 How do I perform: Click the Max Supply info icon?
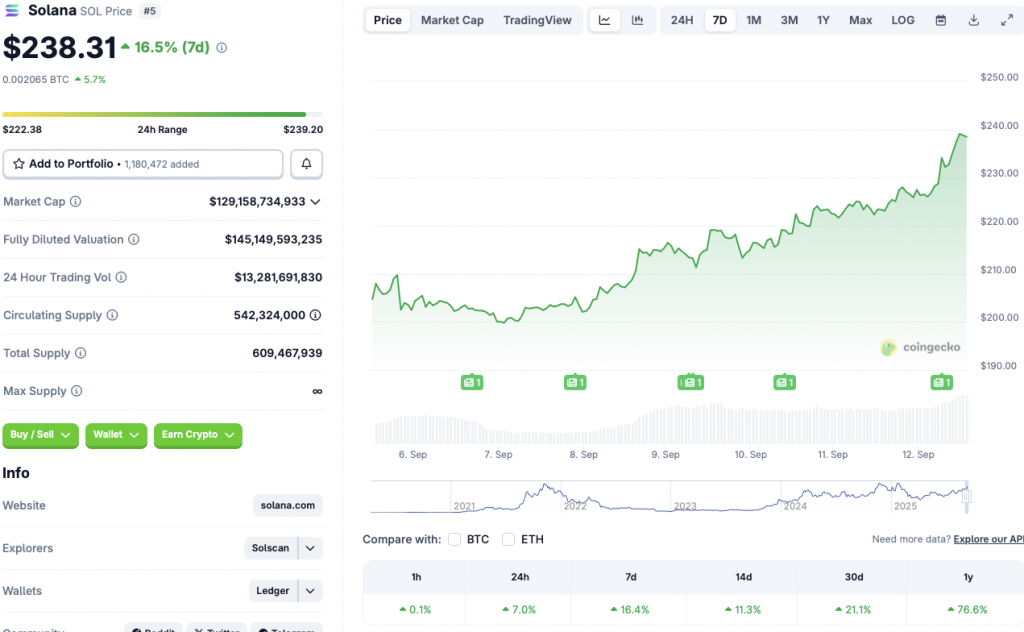[76, 390]
